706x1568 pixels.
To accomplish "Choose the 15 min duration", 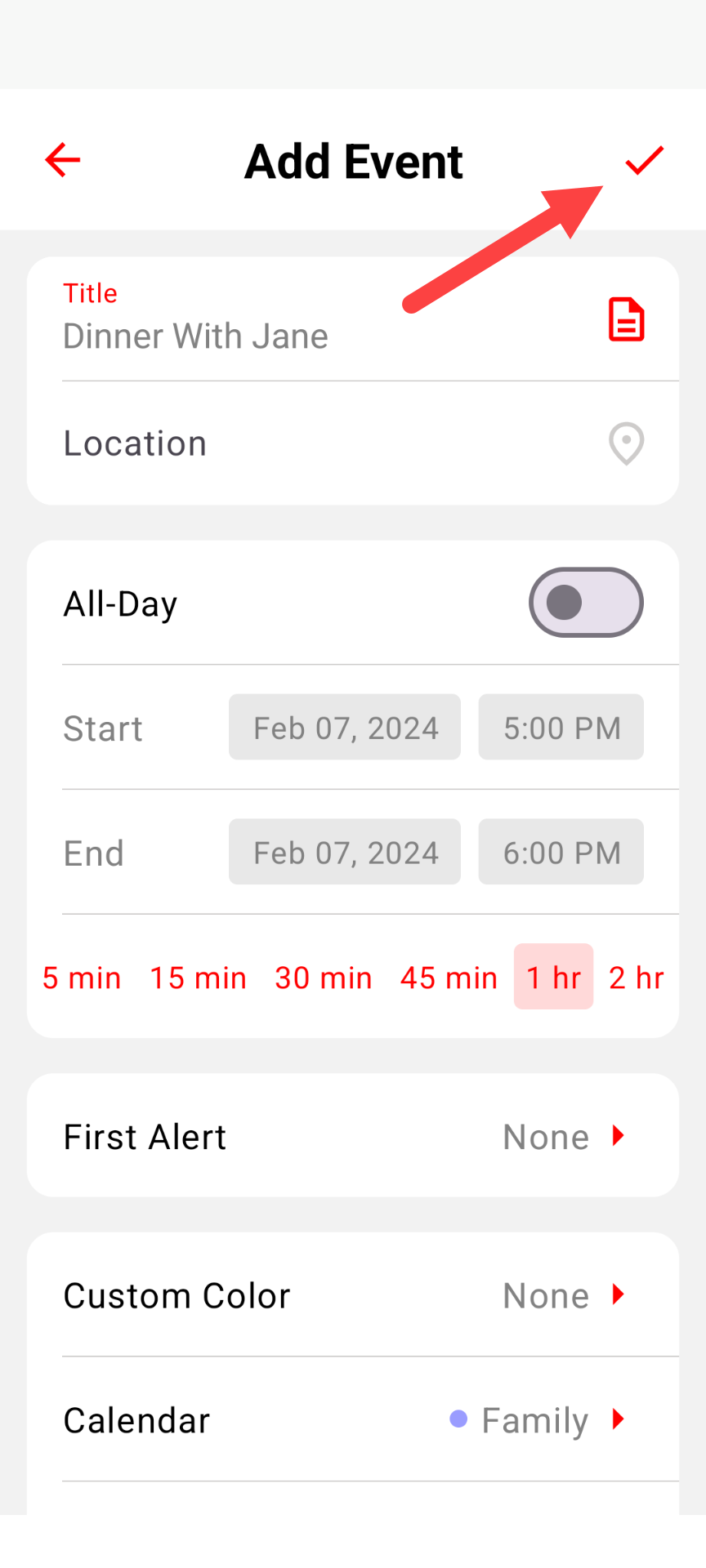I will pyautogui.click(x=198, y=978).
